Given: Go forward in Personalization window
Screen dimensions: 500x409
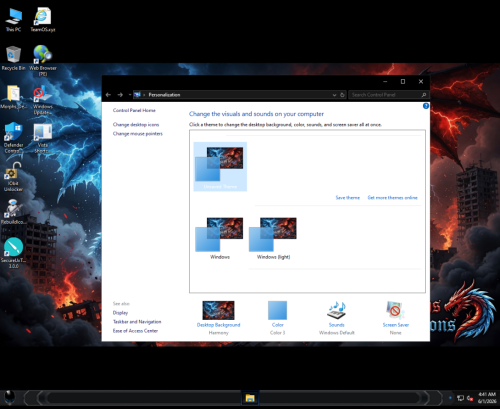Looking at the screenshot, I should (x=120, y=95).
